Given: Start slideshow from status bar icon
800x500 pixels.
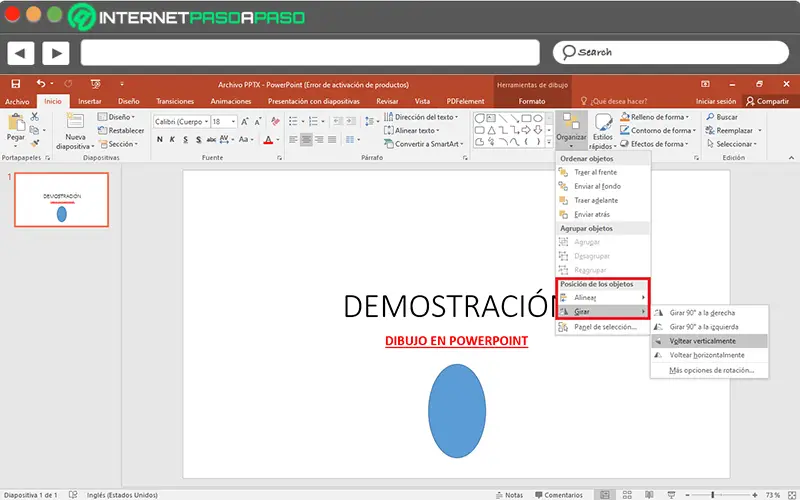Looking at the screenshot, I should pyautogui.click(x=669, y=494).
